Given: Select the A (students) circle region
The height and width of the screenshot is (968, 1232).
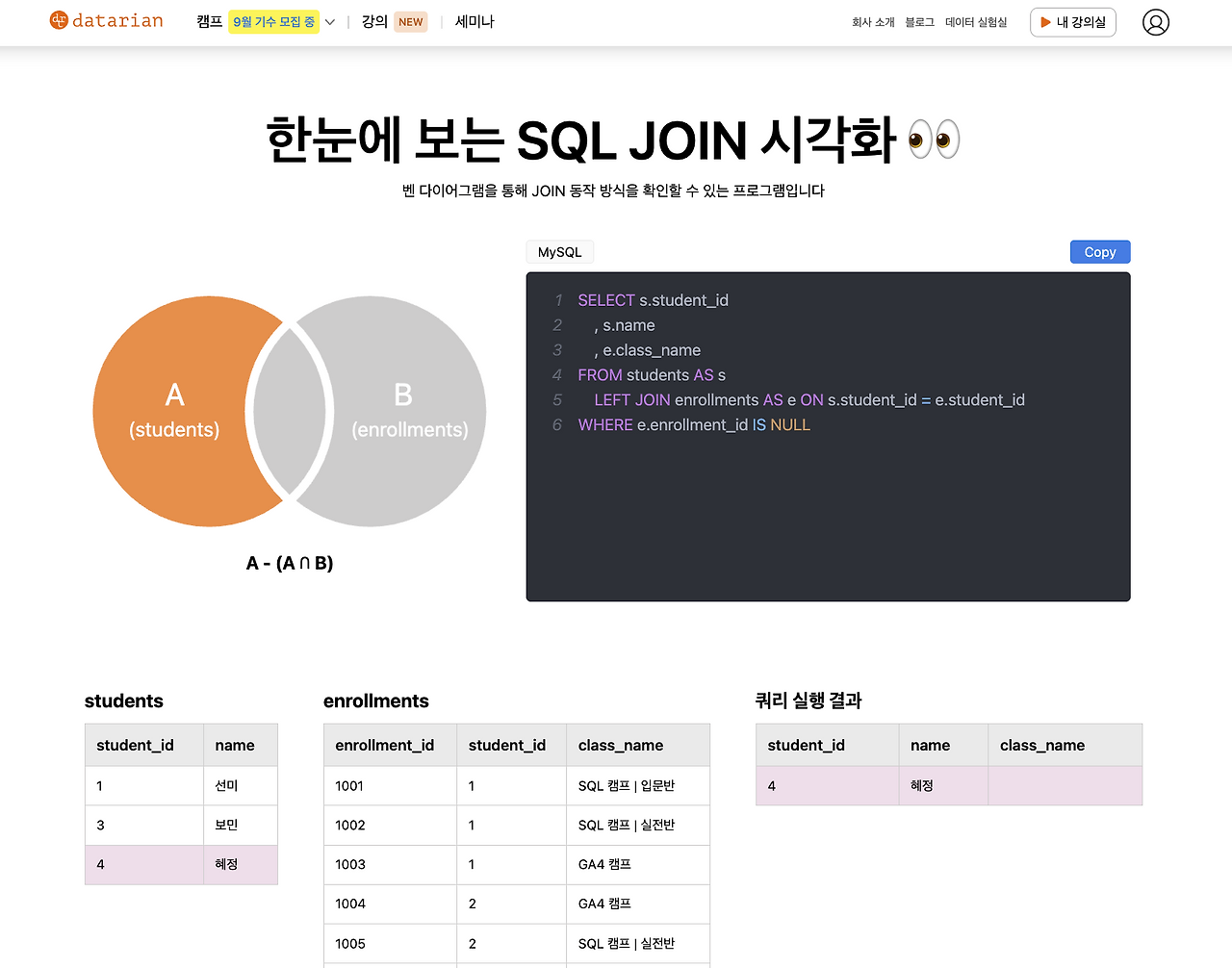Looking at the screenshot, I should 174,411.
